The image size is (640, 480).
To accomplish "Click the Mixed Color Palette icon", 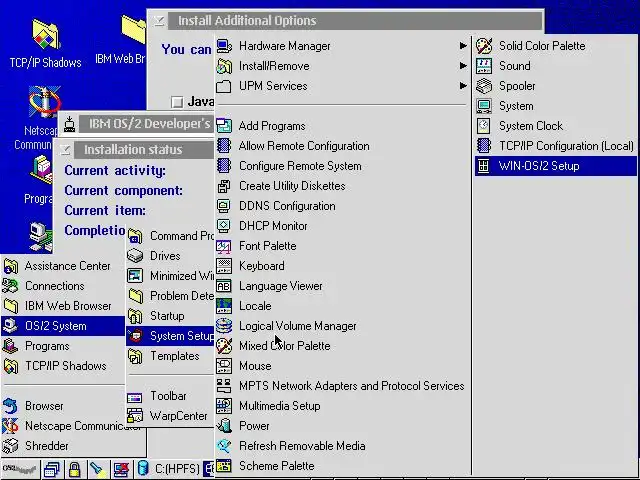I will (x=224, y=346).
